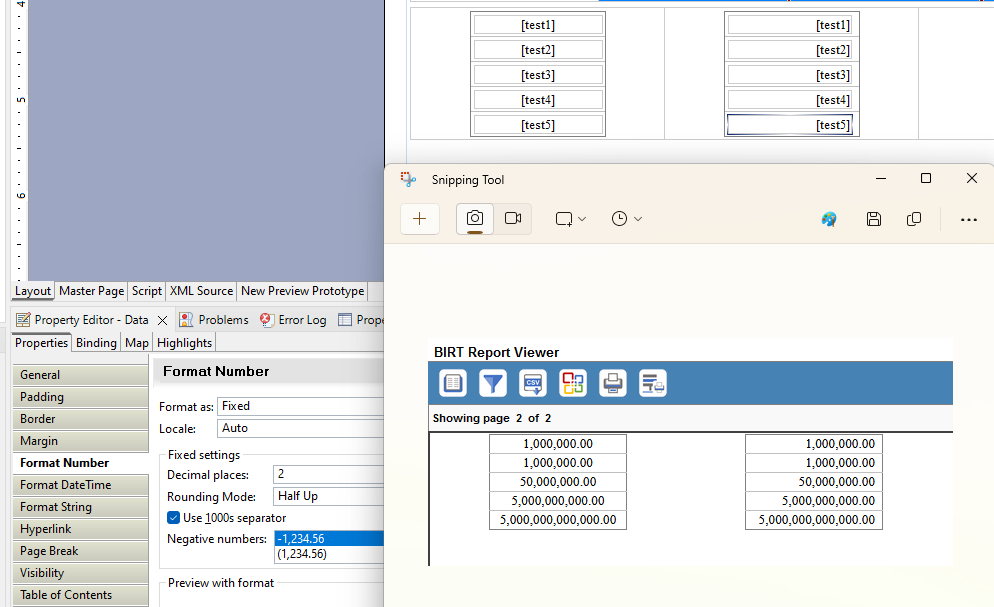
Task: Select General property category
Action: click(81, 374)
